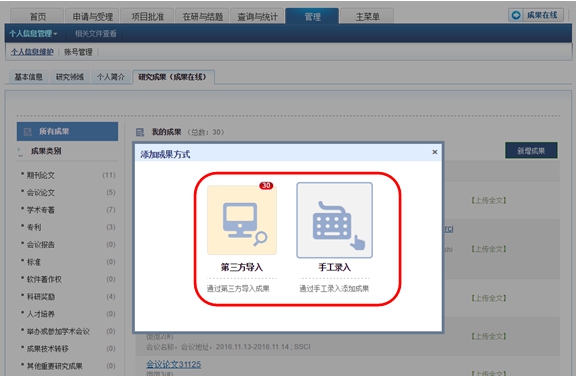Click the 成果在线 arrow icon

(x=516, y=15)
